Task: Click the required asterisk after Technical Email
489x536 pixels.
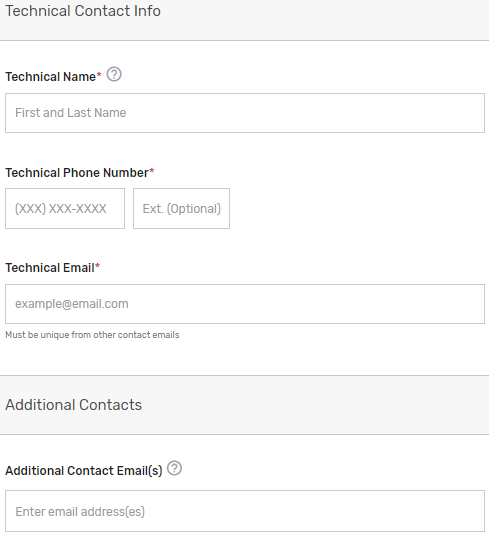Action: [x=97, y=266]
